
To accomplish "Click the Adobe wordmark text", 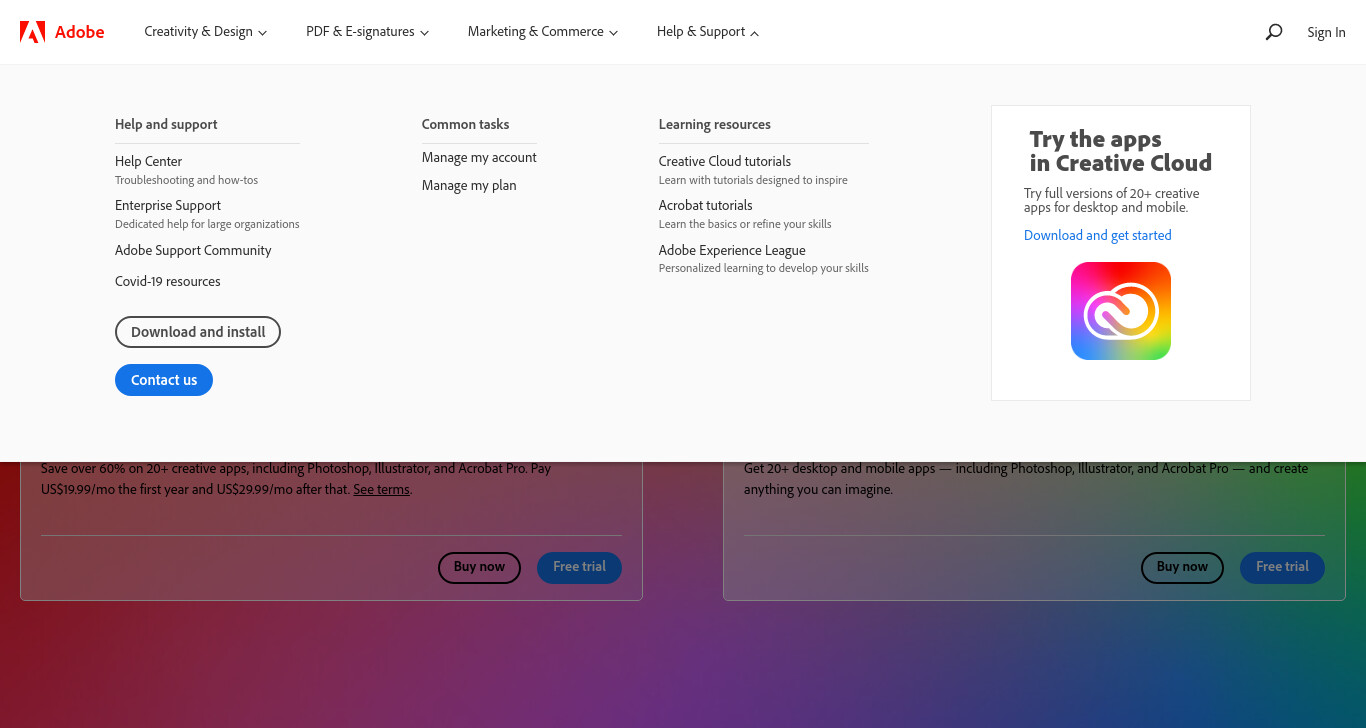I will (x=79, y=32).
